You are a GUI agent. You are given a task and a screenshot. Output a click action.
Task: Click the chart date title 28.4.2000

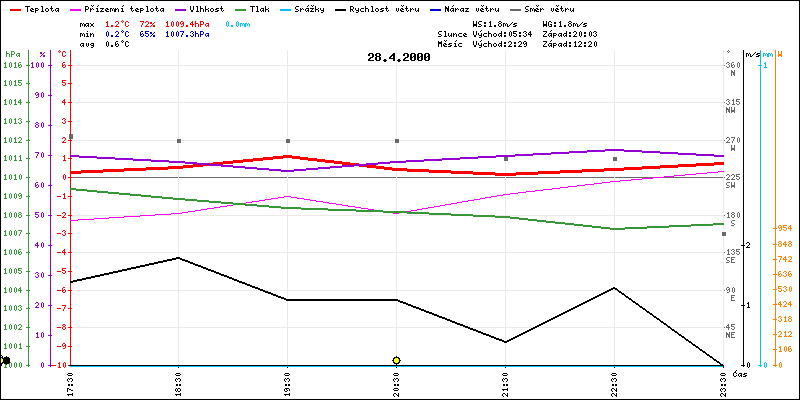[x=398, y=57]
